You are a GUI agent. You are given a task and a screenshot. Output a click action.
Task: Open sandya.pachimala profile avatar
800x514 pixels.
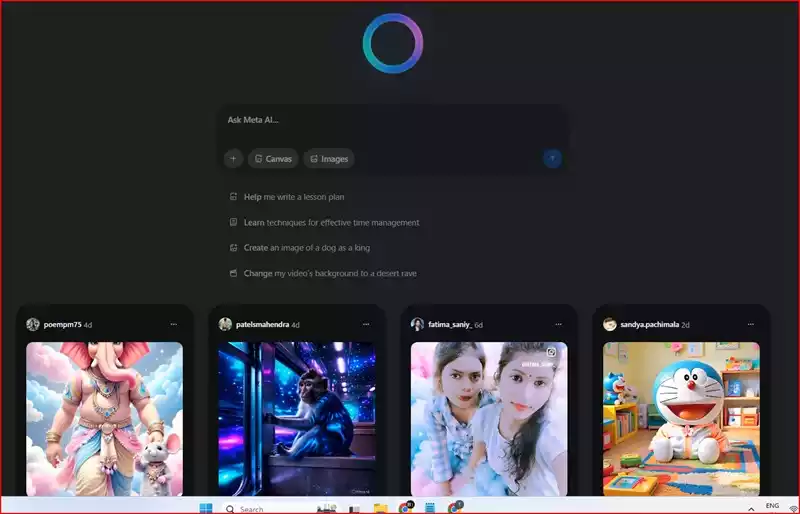coord(610,324)
